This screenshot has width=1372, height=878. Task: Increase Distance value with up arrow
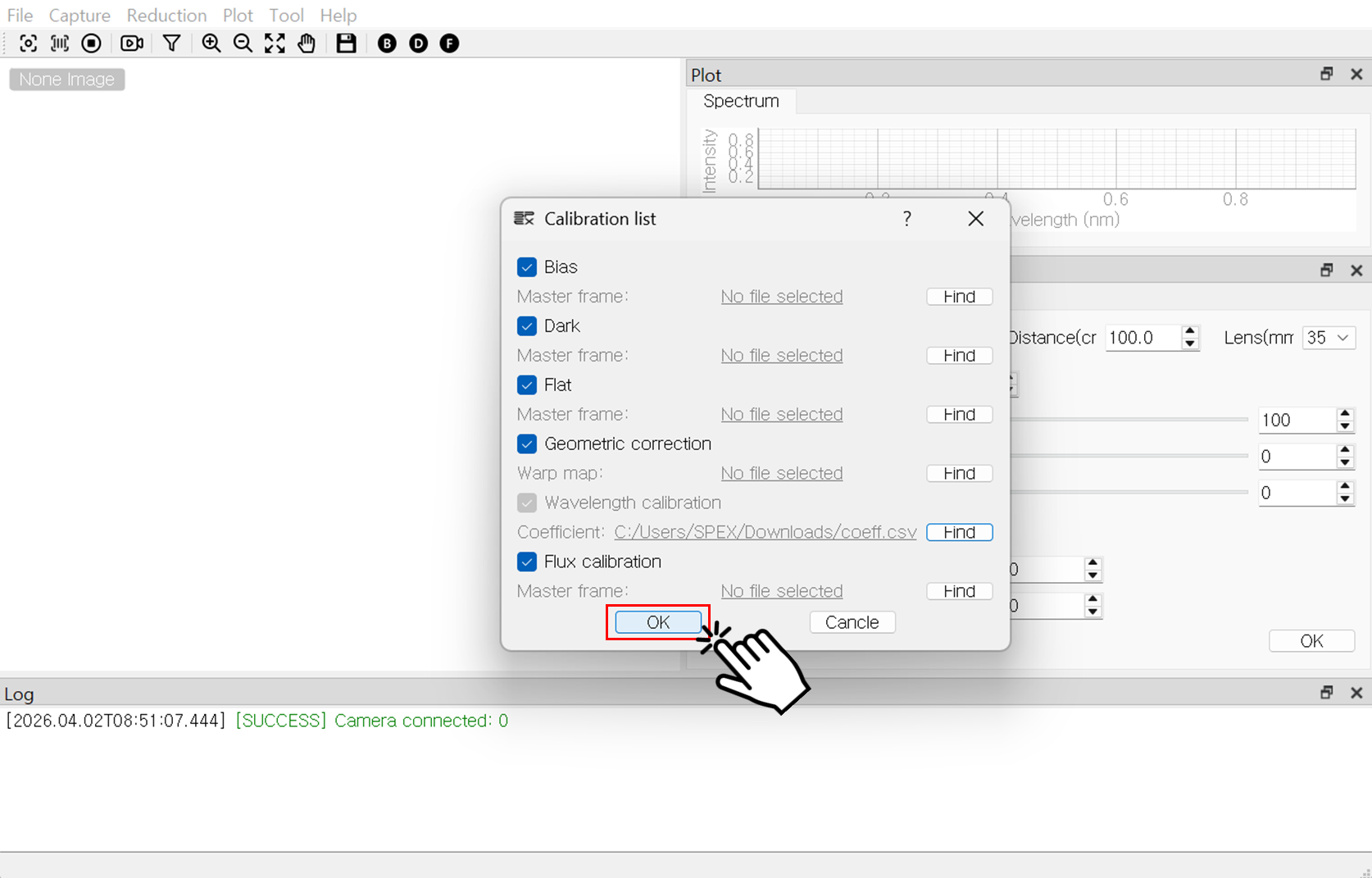(1190, 332)
